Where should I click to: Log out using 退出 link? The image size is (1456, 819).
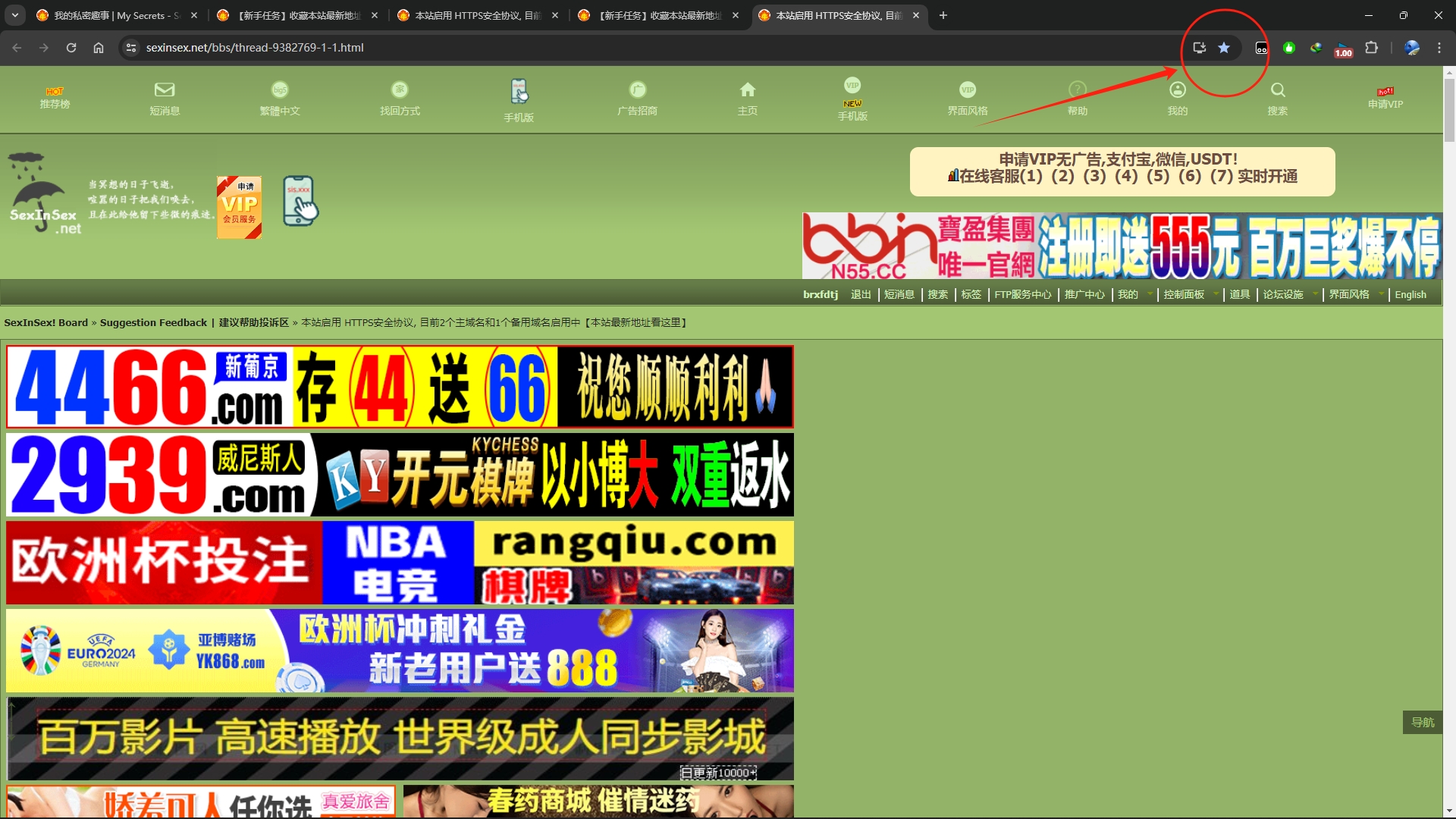click(x=861, y=294)
